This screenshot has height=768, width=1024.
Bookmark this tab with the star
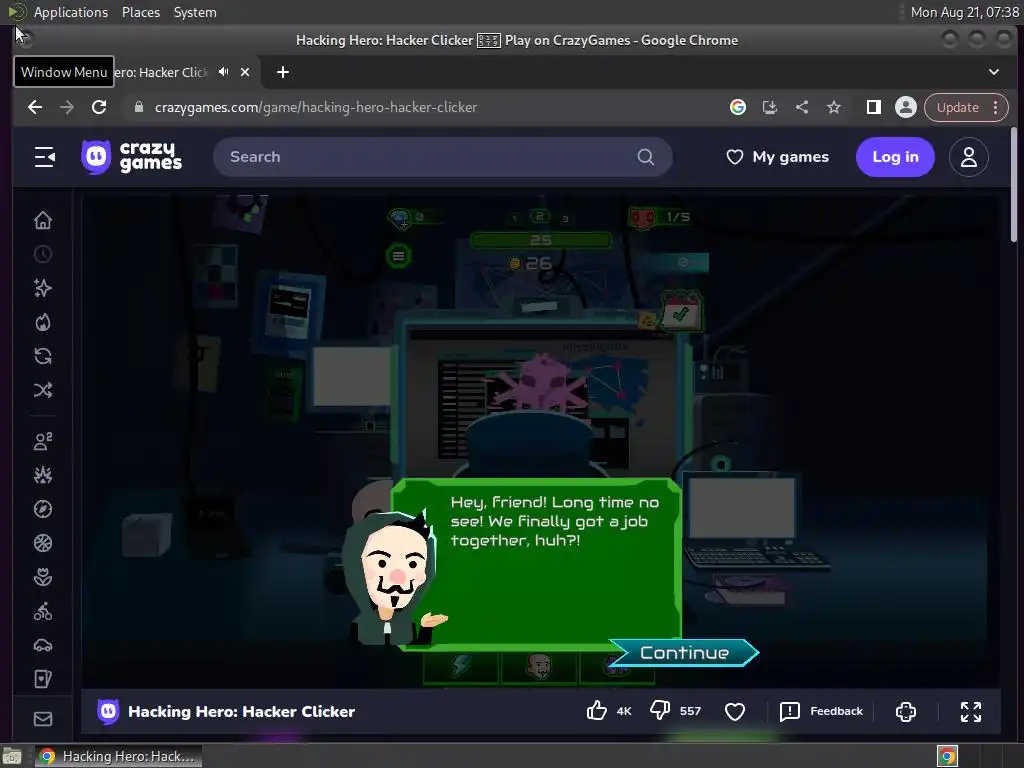[834, 107]
